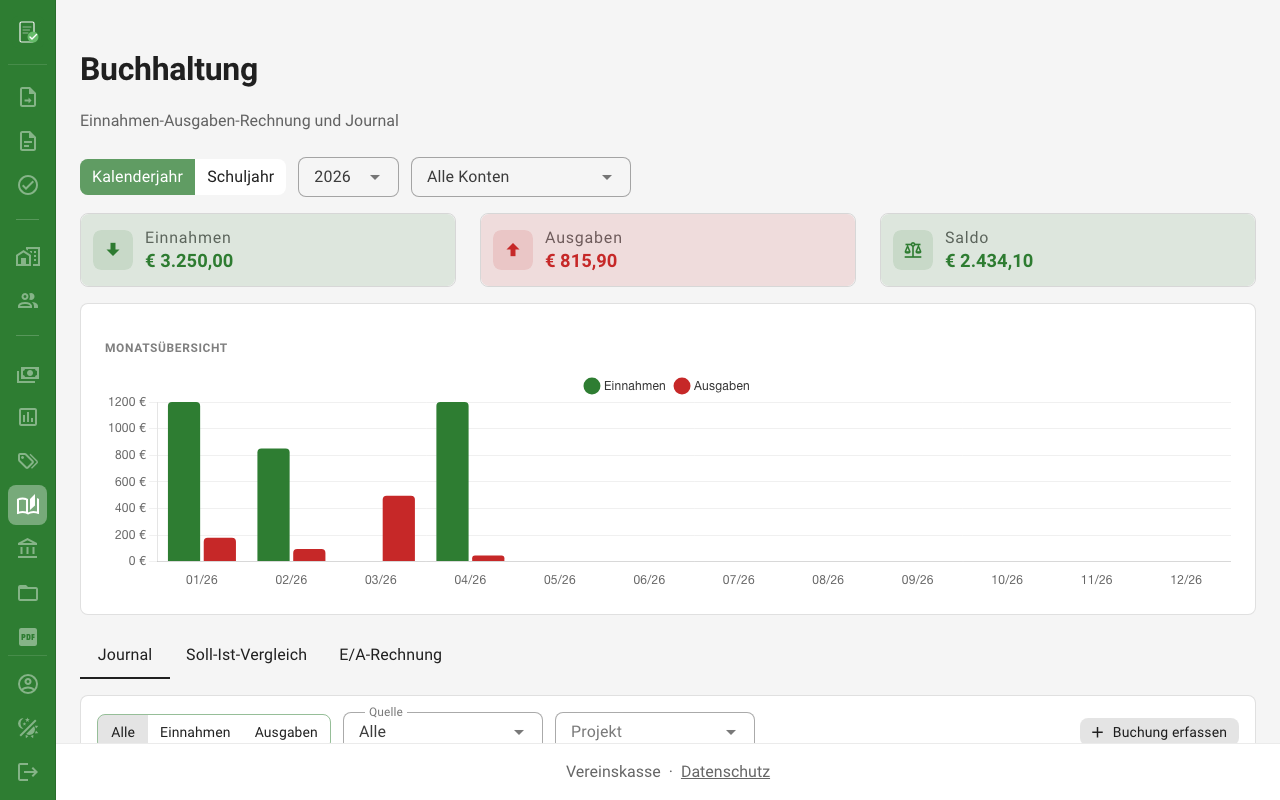The height and width of the screenshot is (800, 1280).
Task: Open the price tags sidebar icon
Action: tap(28, 461)
